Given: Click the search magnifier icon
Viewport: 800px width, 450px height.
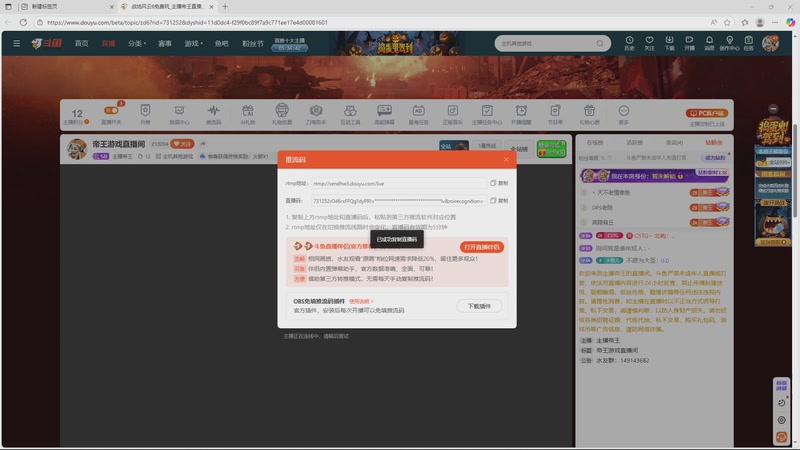Looking at the screenshot, I should click(600, 43).
